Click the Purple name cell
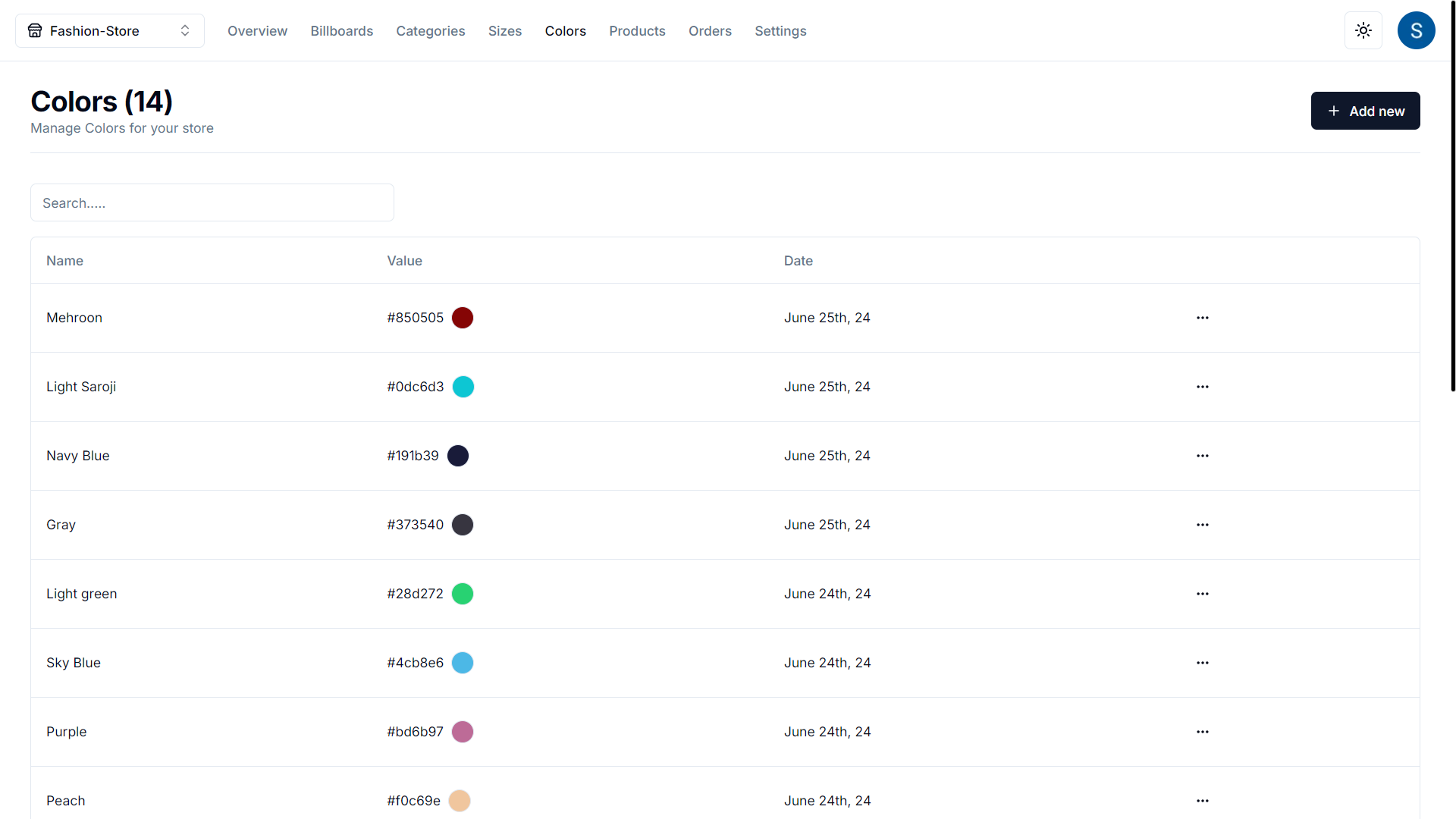 tap(67, 732)
